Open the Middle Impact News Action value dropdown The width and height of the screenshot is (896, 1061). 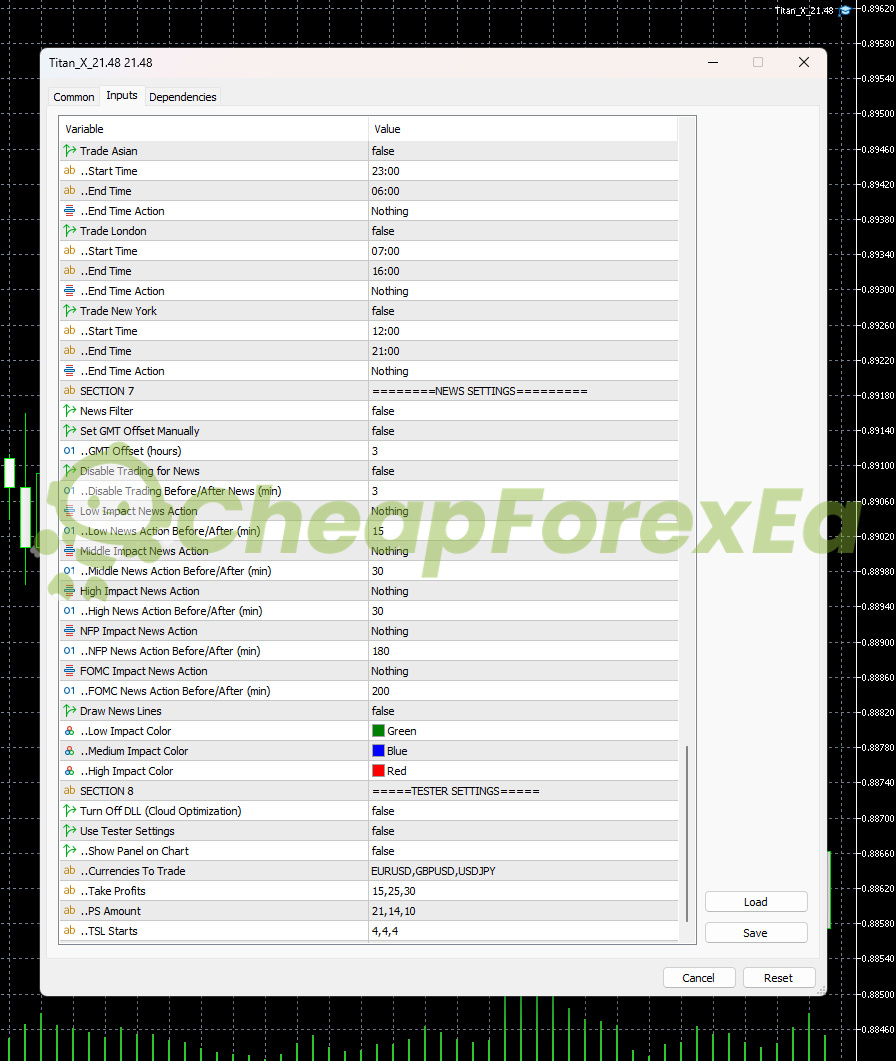[x=522, y=551]
